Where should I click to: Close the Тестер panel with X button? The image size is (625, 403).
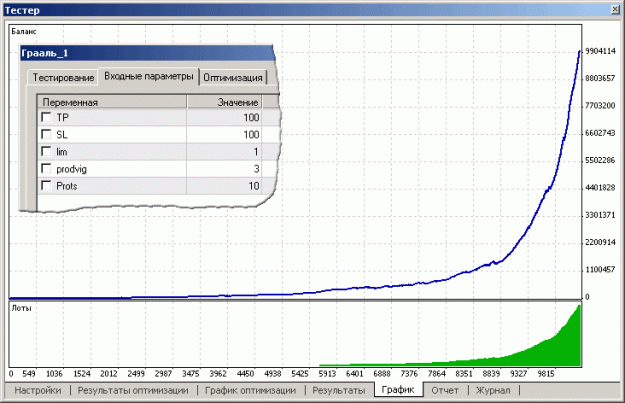pyautogui.click(x=615, y=10)
